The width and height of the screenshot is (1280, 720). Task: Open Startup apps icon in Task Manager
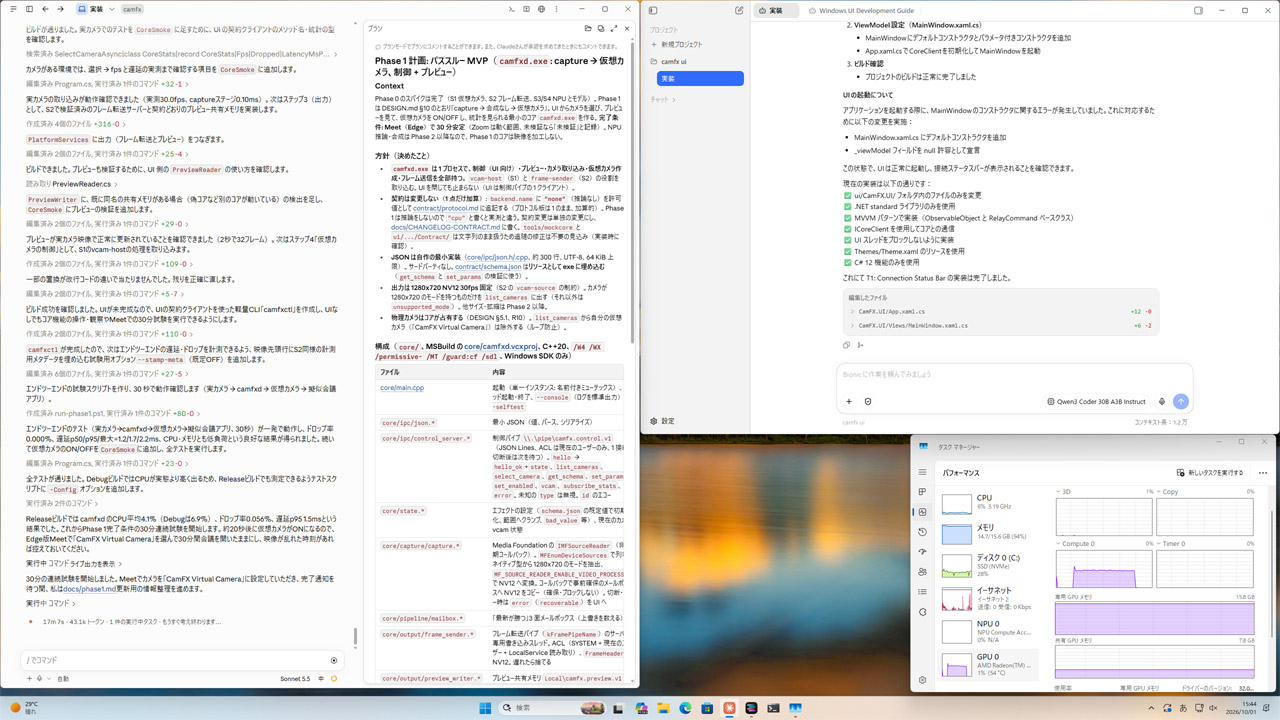pos(923,552)
